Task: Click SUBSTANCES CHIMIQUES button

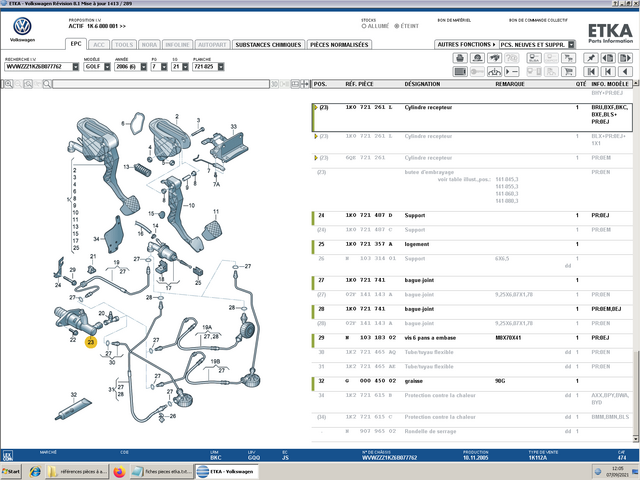Action: pyautogui.click(x=268, y=44)
